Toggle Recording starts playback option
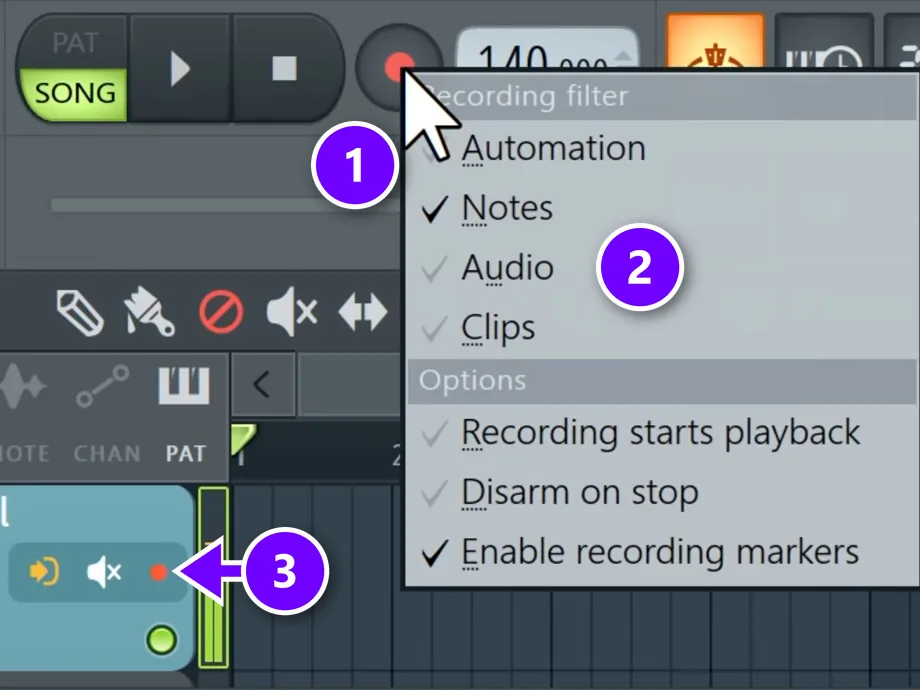Viewport: 920px width, 690px height. click(661, 433)
